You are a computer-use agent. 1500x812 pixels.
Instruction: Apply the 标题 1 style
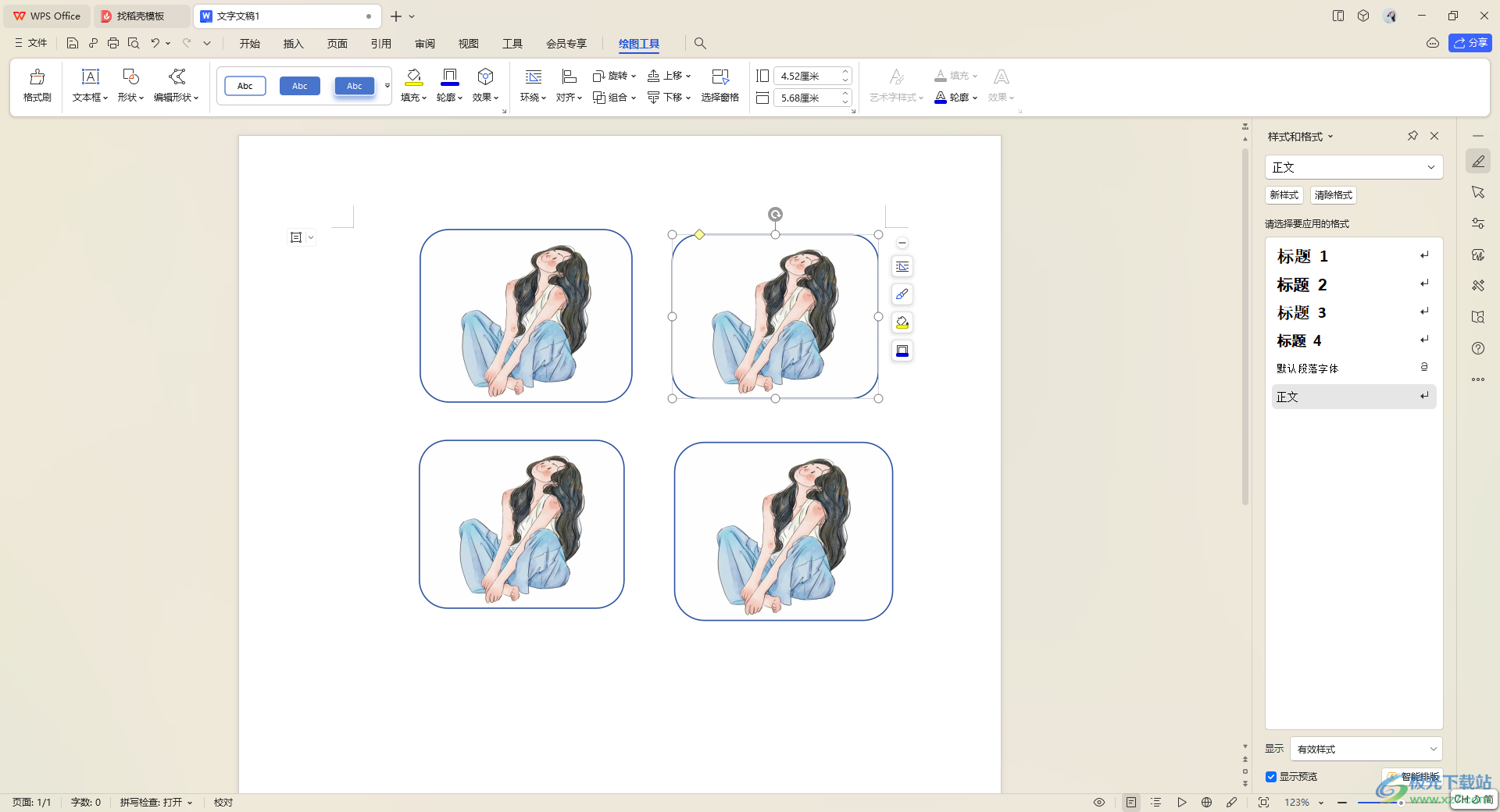[x=1354, y=256]
